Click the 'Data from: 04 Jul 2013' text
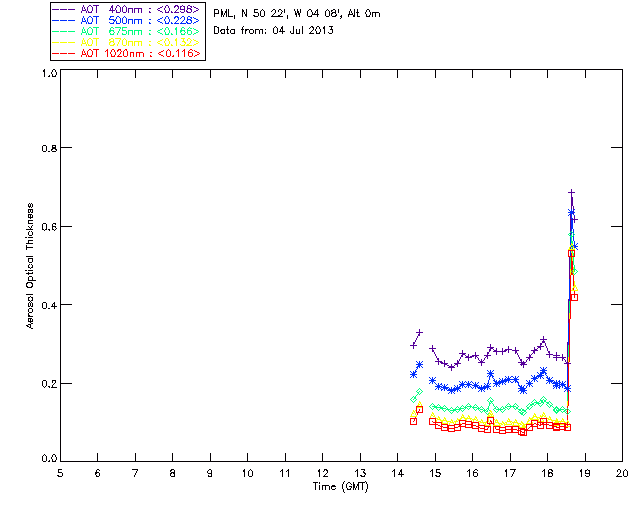The width and height of the screenshot is (640, 512). [273, 31]
